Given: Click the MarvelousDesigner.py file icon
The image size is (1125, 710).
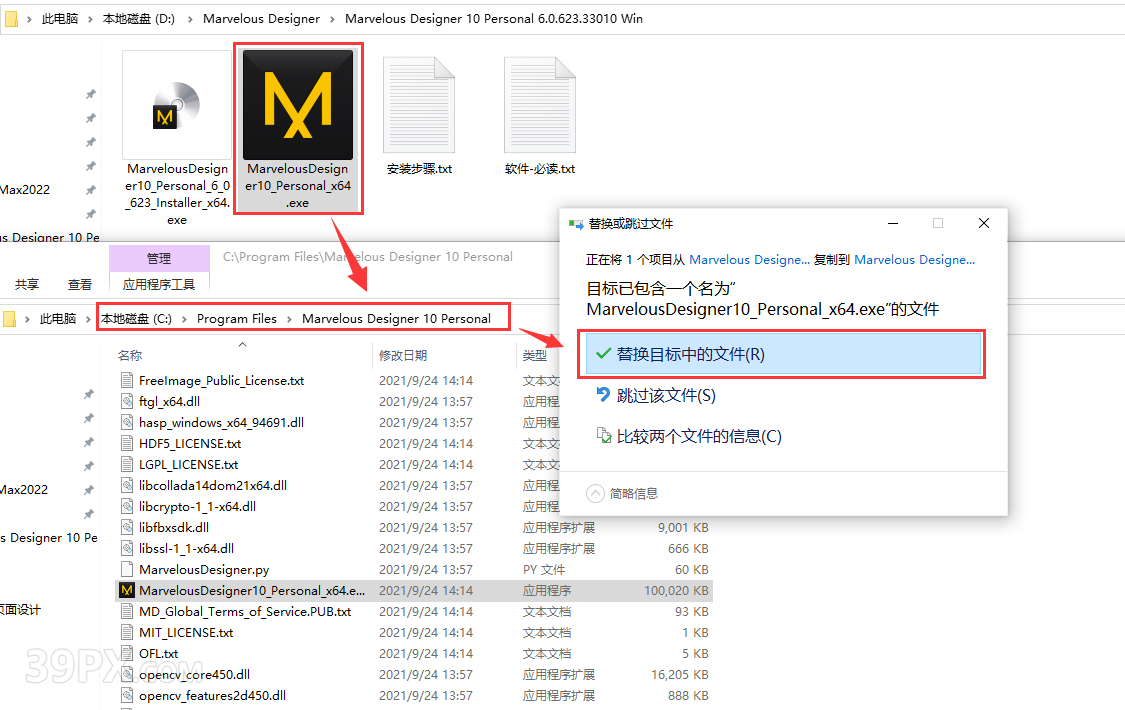Looking at the screenshot, I should click(x=127, y=569).
